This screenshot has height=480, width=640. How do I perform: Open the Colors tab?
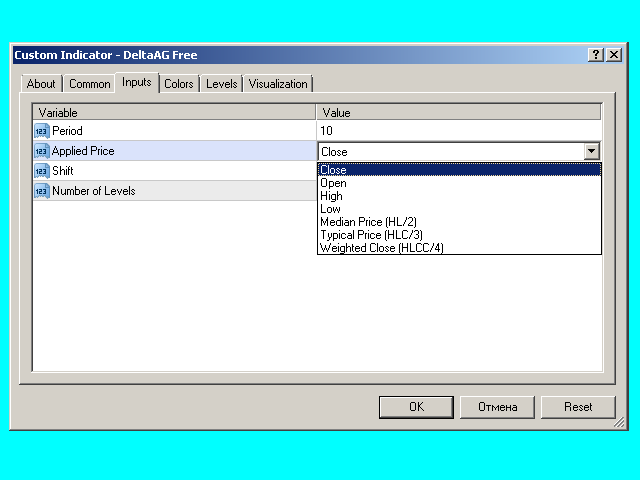(x=179, y=84)
